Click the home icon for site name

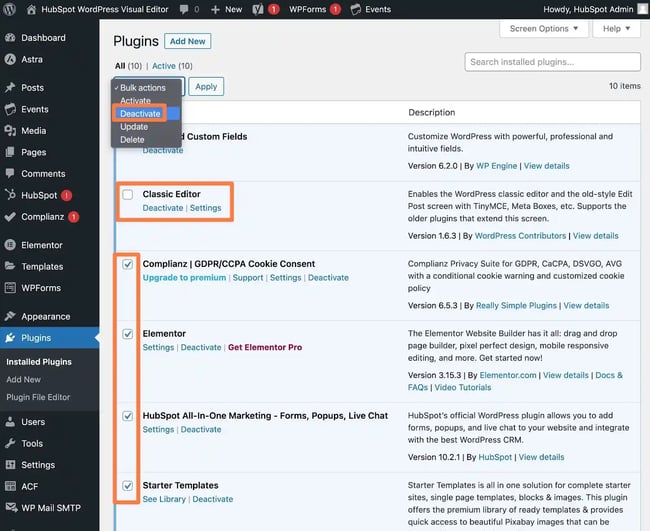click(31, 10)
